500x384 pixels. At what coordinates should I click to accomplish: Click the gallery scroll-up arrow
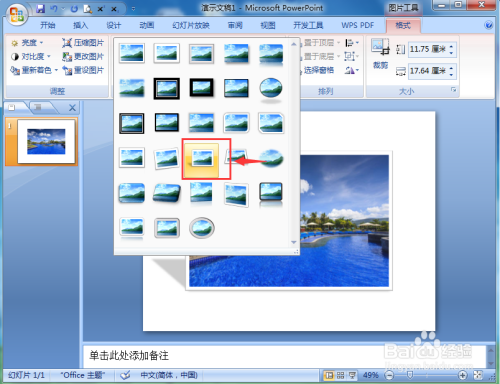pyautogui.click(x=294, y=44)
